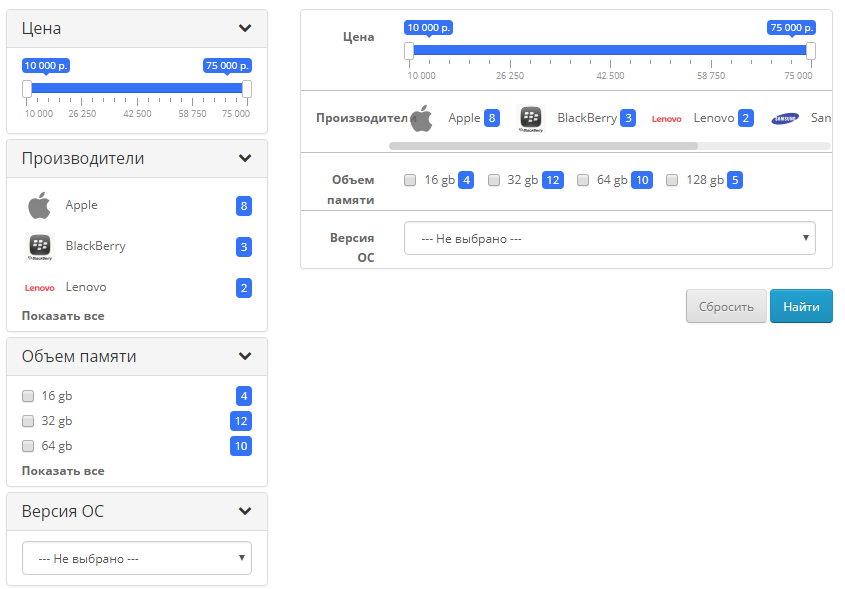Screen dimensions: 845x589
Task: Open left Версия ОС dropdown
Action: [137, 558]
